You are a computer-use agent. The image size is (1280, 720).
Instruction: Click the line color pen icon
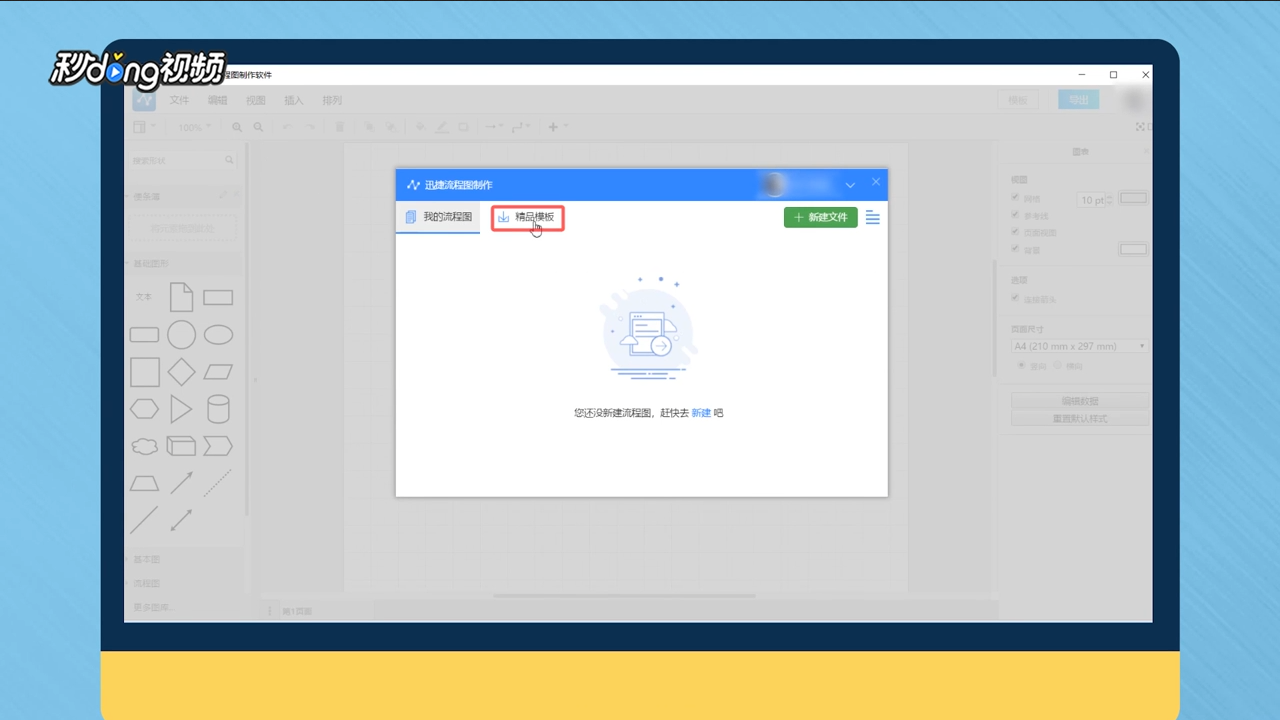[442, 127]
